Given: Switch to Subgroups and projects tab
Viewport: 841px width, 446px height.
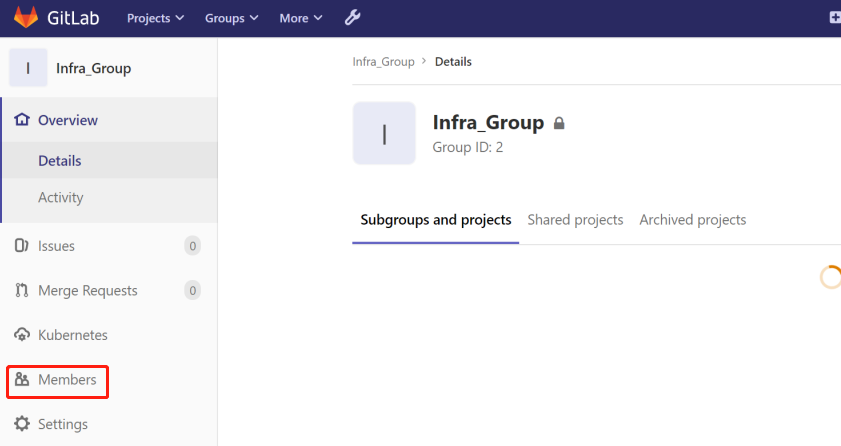Looking at the screenshot, I should 436,220.
